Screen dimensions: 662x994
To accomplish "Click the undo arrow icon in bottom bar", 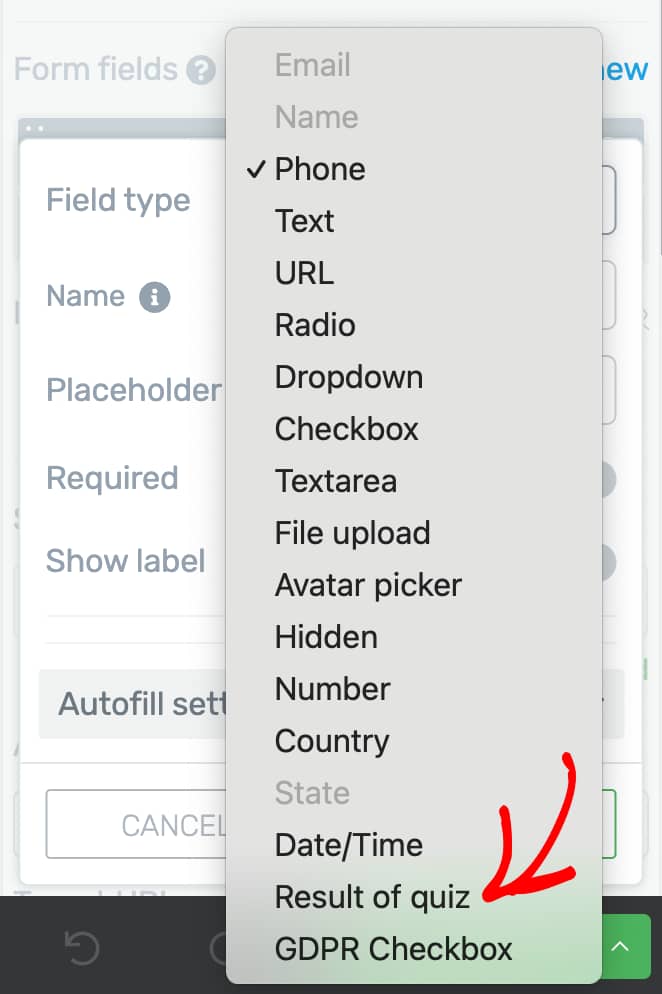I will [x=82, y=948].
